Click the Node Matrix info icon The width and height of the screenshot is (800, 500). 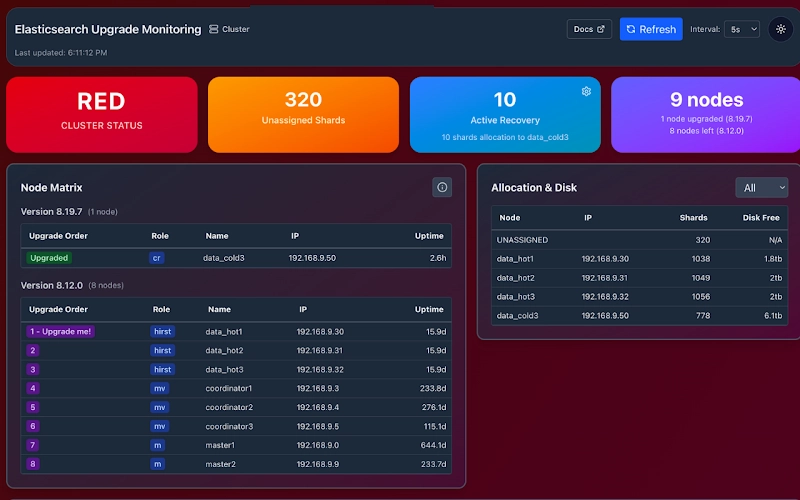(x=442, y=187)
